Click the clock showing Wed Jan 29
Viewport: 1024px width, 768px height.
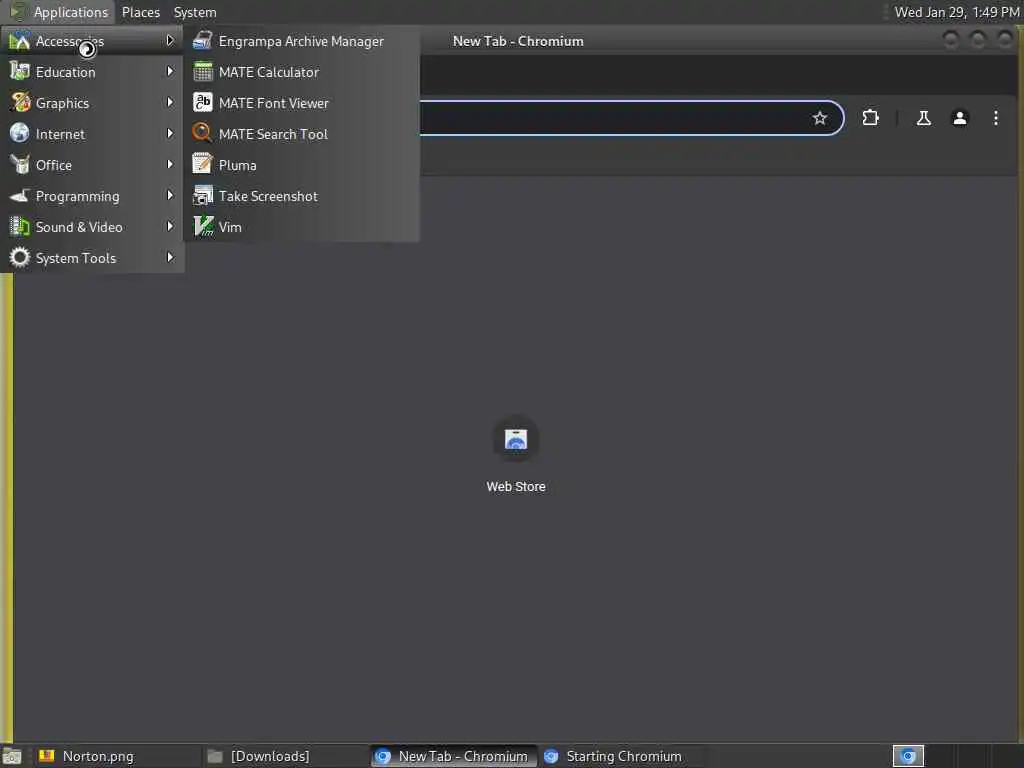(x=957, y=12)
